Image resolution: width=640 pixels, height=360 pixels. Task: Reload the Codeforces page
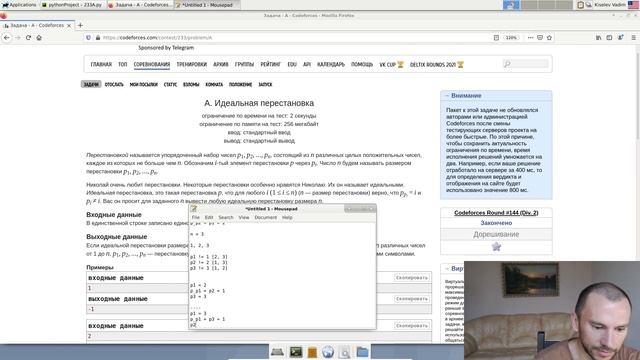click(28, 38)
